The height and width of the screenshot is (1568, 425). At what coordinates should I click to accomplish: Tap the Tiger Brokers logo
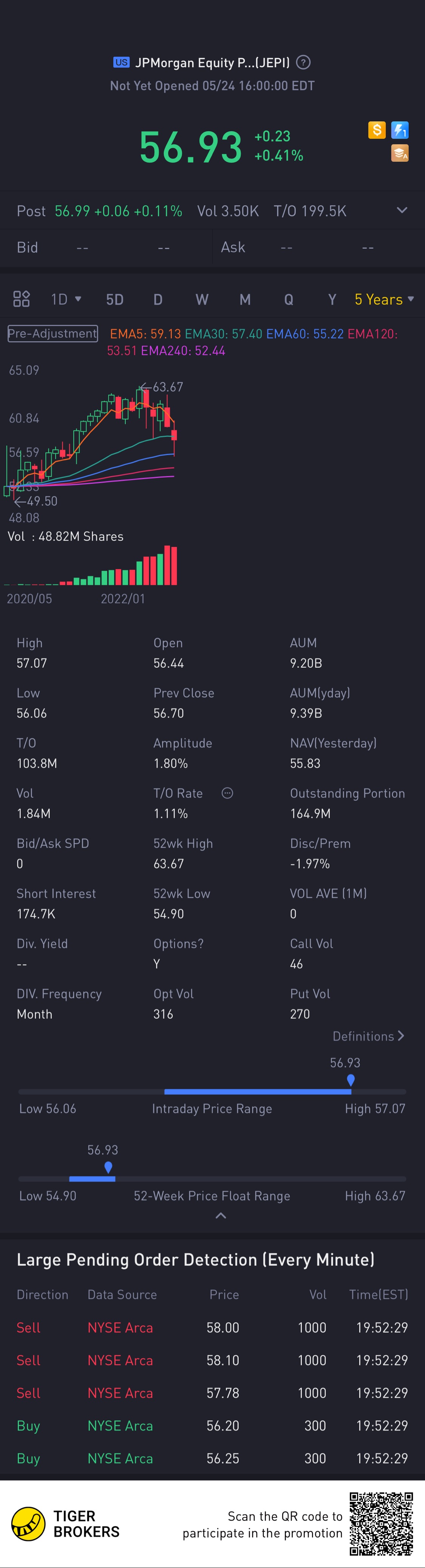point(29,1523)
